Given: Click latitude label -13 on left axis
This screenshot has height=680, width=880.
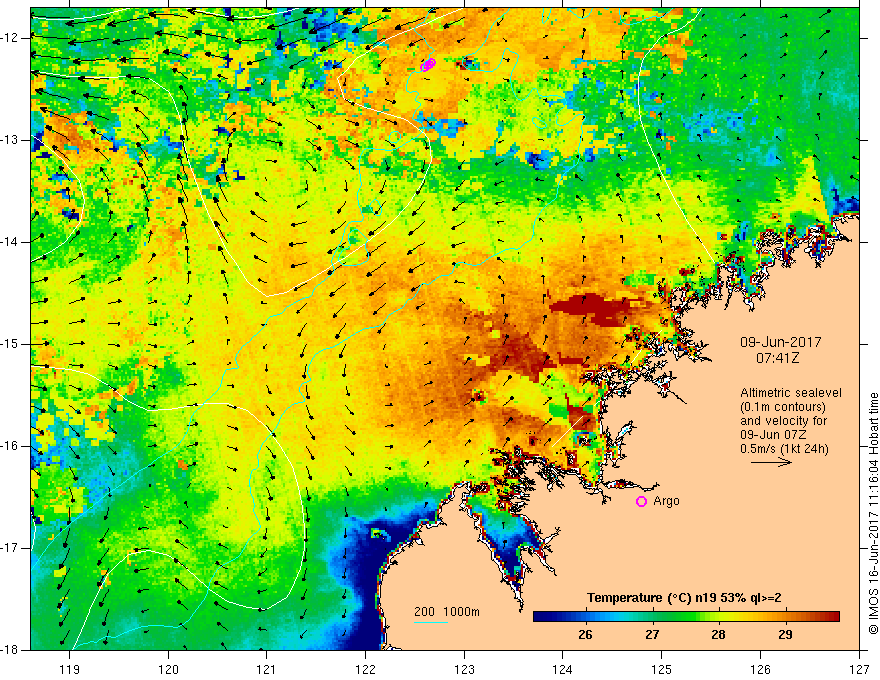Looking at the screenshot, I should pyautogui.click(x=10, y=140).
